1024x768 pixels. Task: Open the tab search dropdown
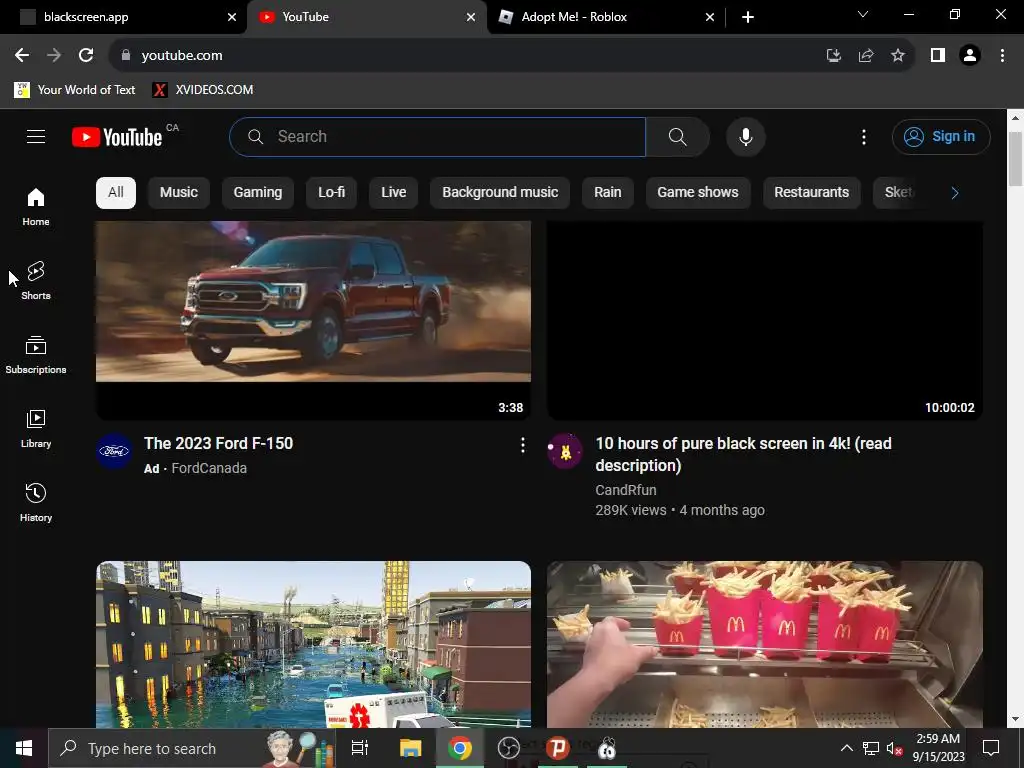863,14
